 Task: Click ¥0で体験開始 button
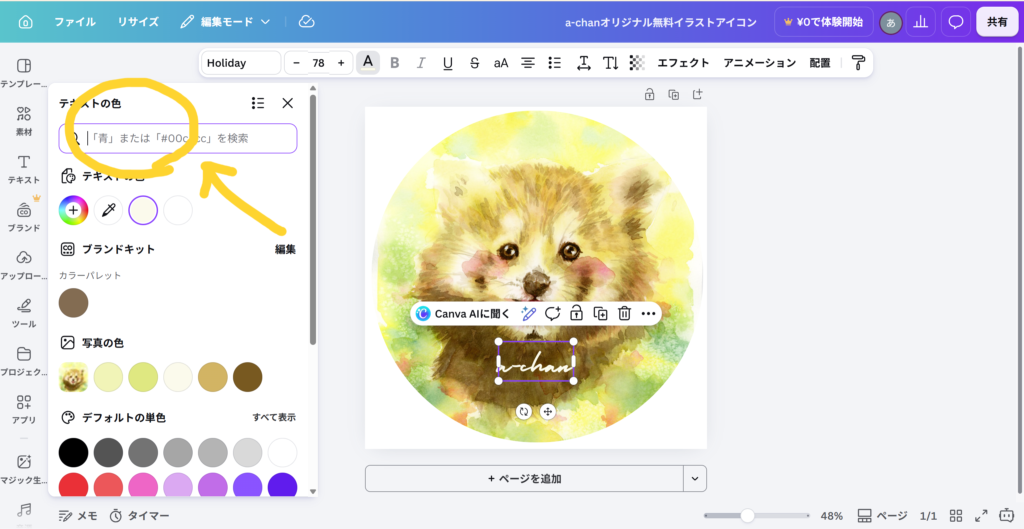[x=823, y=22]
